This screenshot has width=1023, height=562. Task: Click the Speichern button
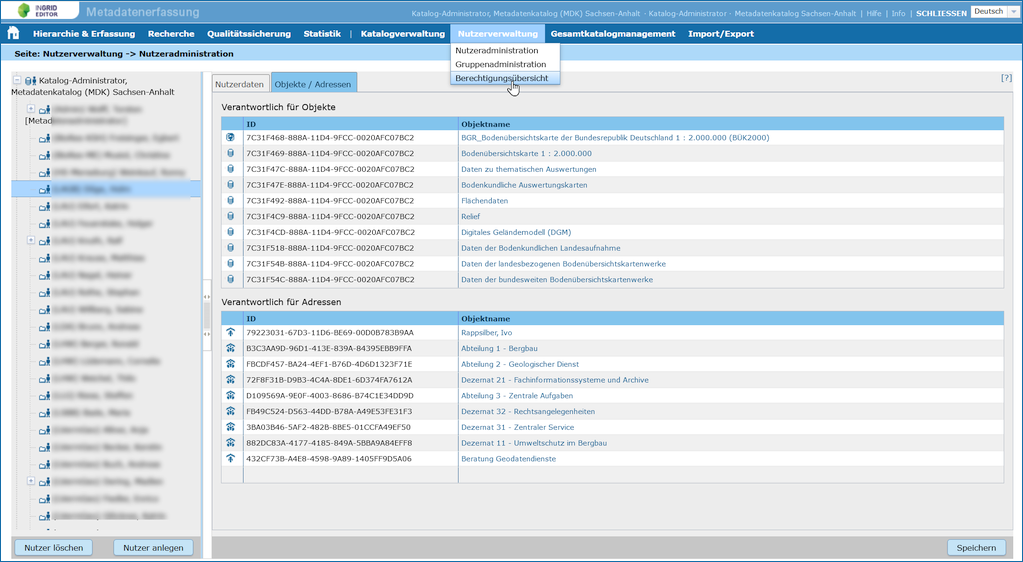pos(976,548)
